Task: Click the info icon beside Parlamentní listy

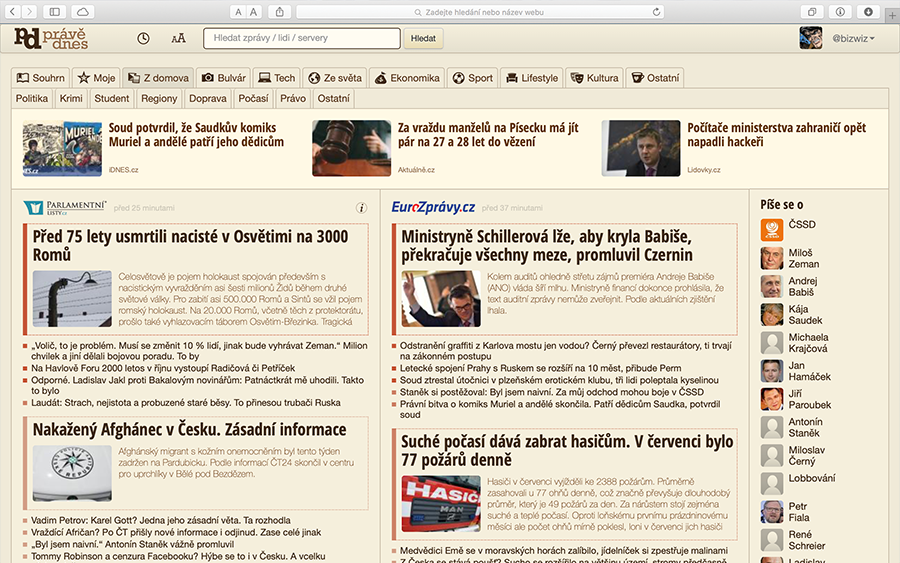Action: point(361,208)
